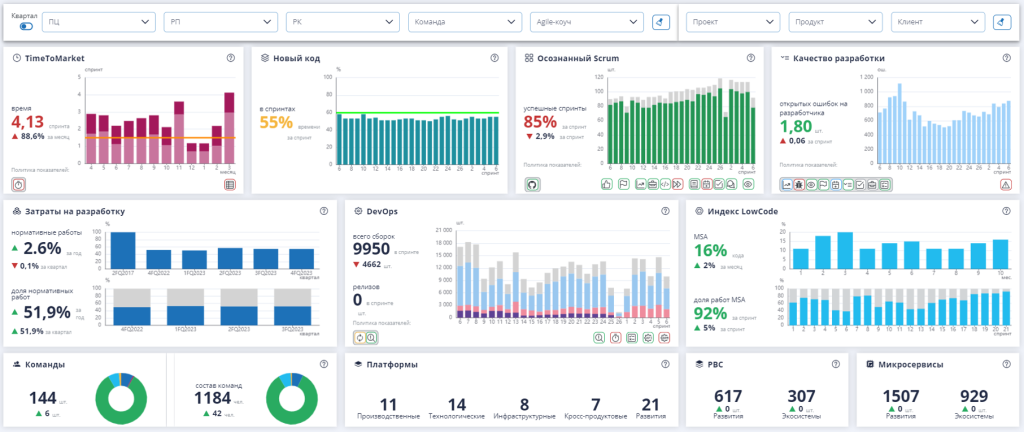Screen dimensions: 1024x432
Task: Click the red timer icon in DevOps
Action: [615, 338]
